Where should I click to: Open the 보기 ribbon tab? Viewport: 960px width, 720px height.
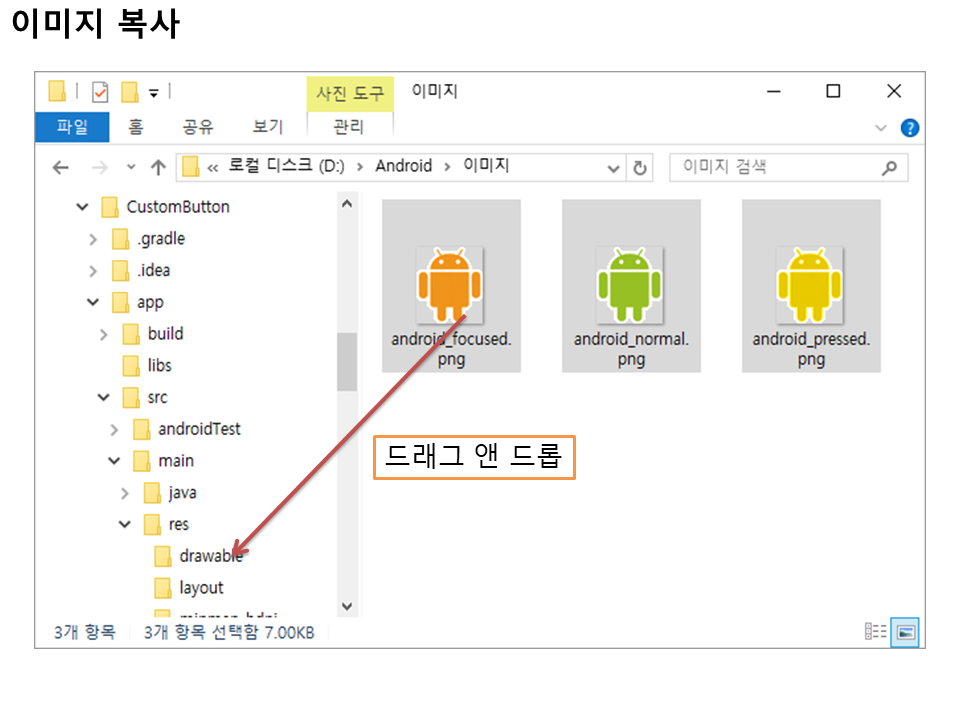click(267, 127)
